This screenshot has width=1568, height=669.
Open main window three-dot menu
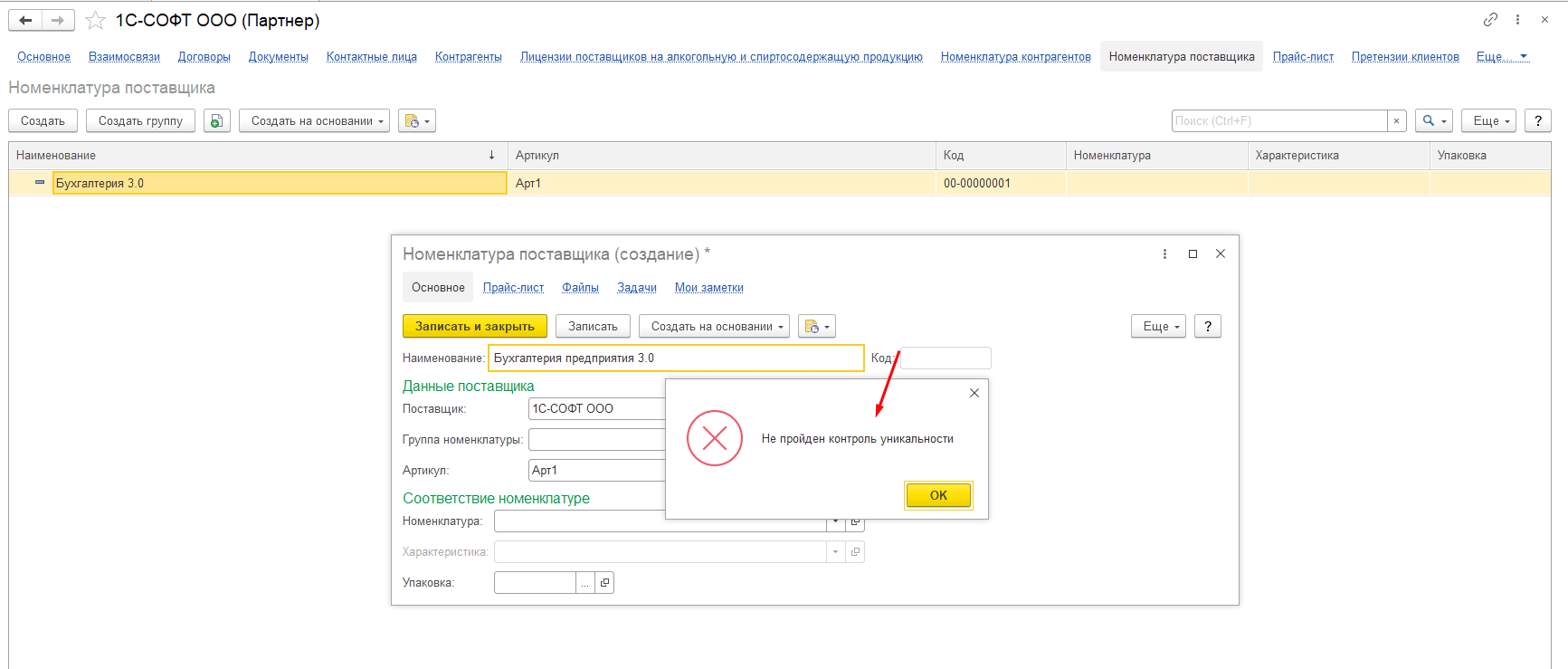coord(1517,19)
